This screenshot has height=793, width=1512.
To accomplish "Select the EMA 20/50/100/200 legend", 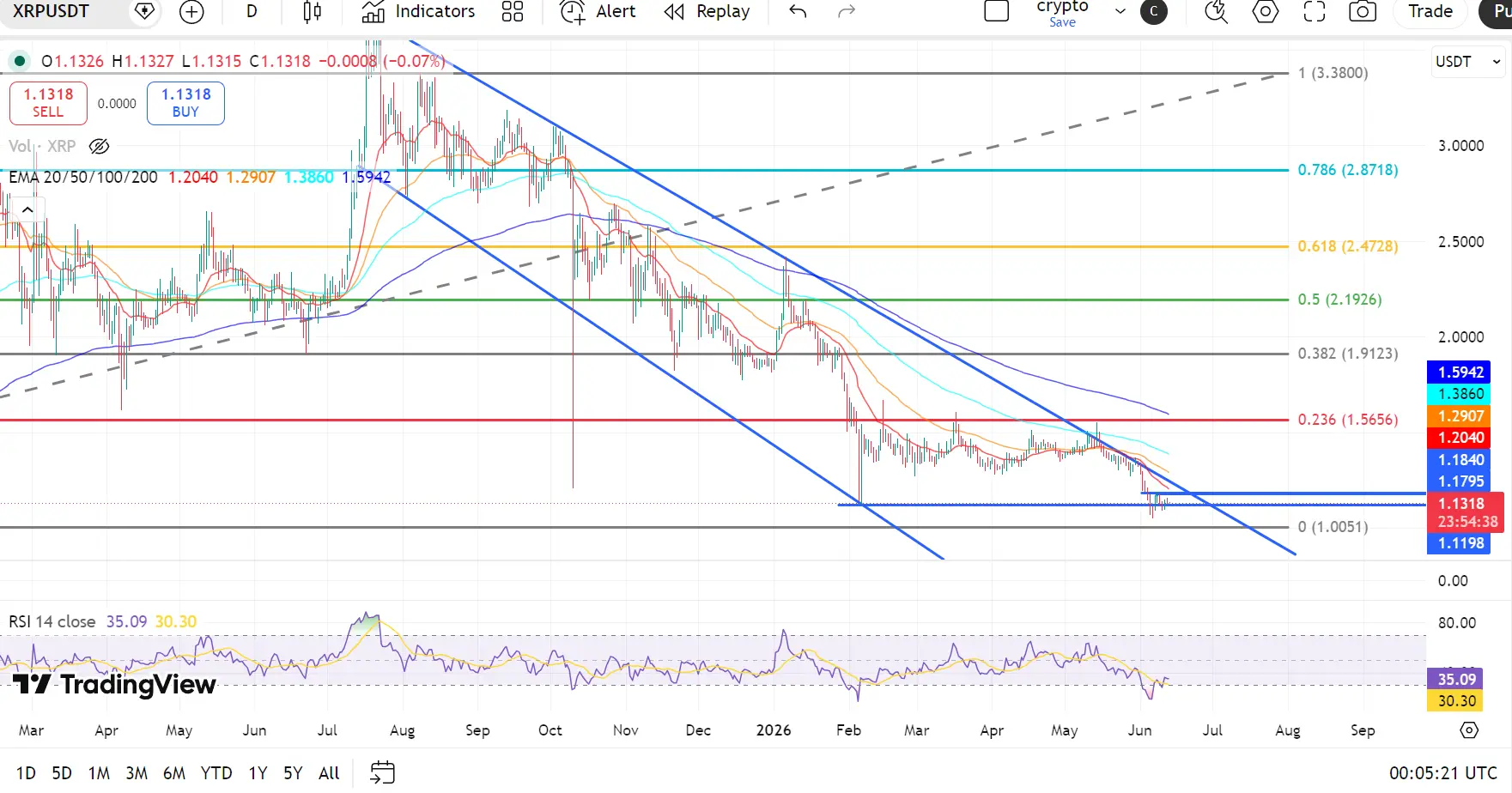I will coord(83,178).
